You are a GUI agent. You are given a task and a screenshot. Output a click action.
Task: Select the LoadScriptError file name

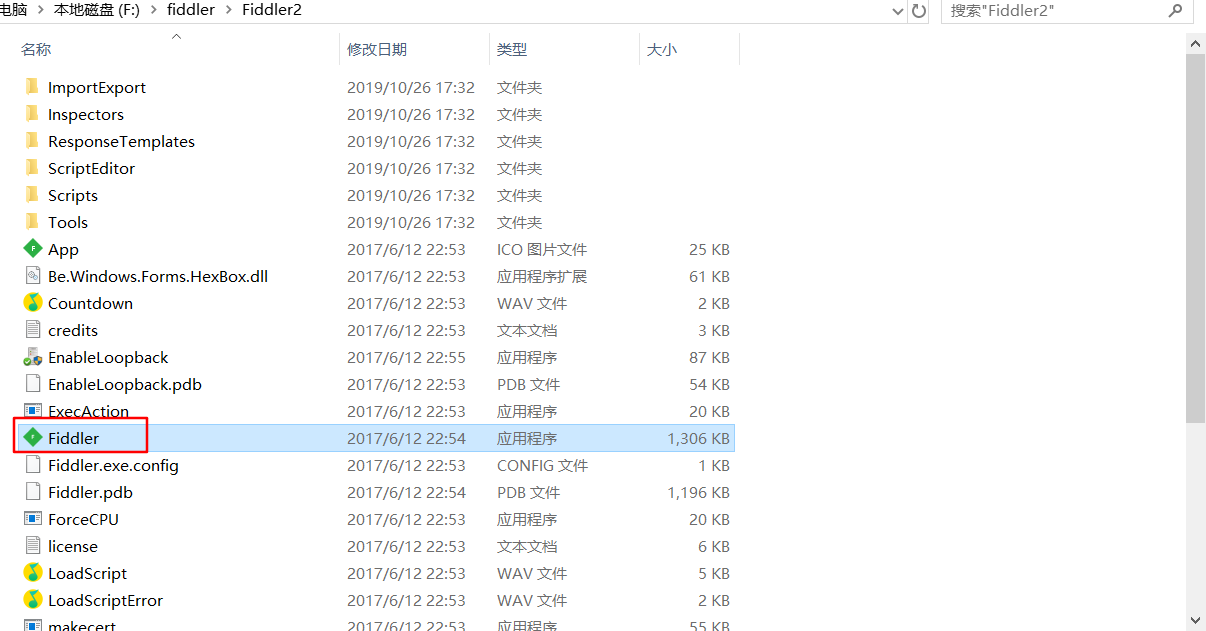(105, 601)
